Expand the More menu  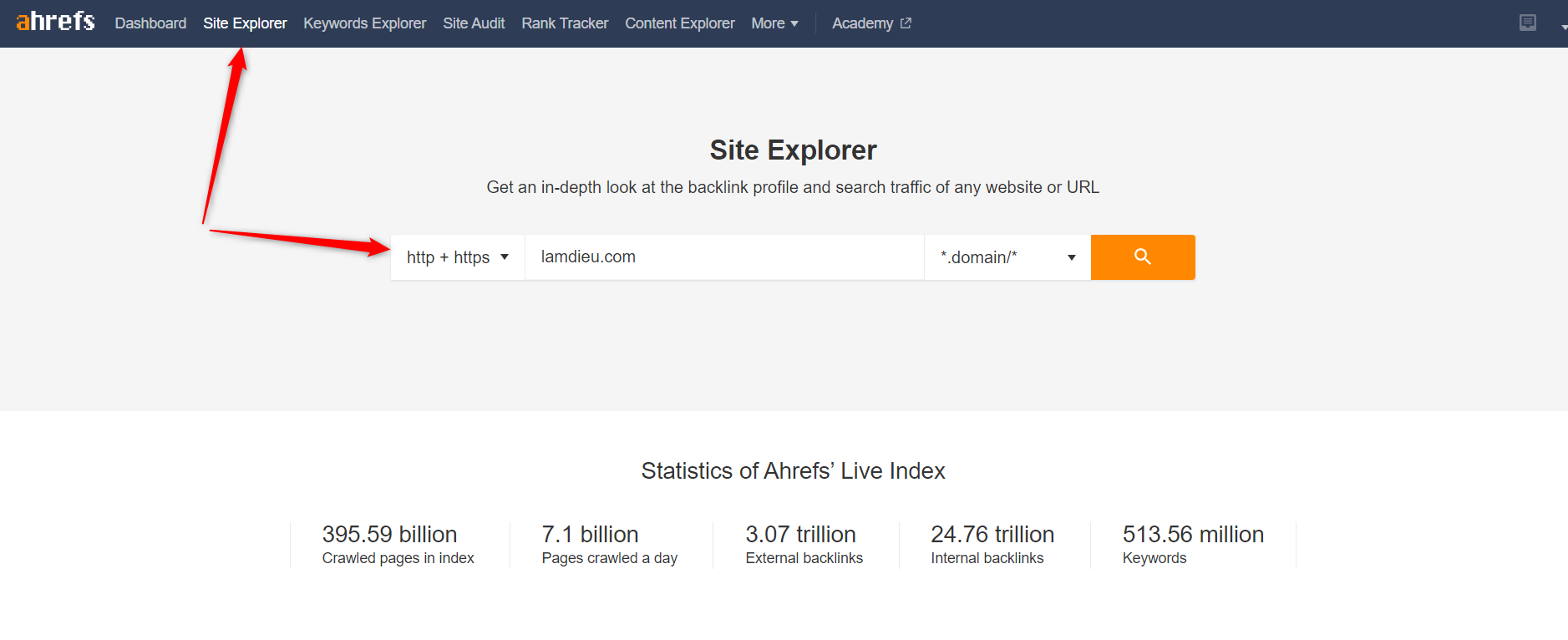tap(774, 23)
